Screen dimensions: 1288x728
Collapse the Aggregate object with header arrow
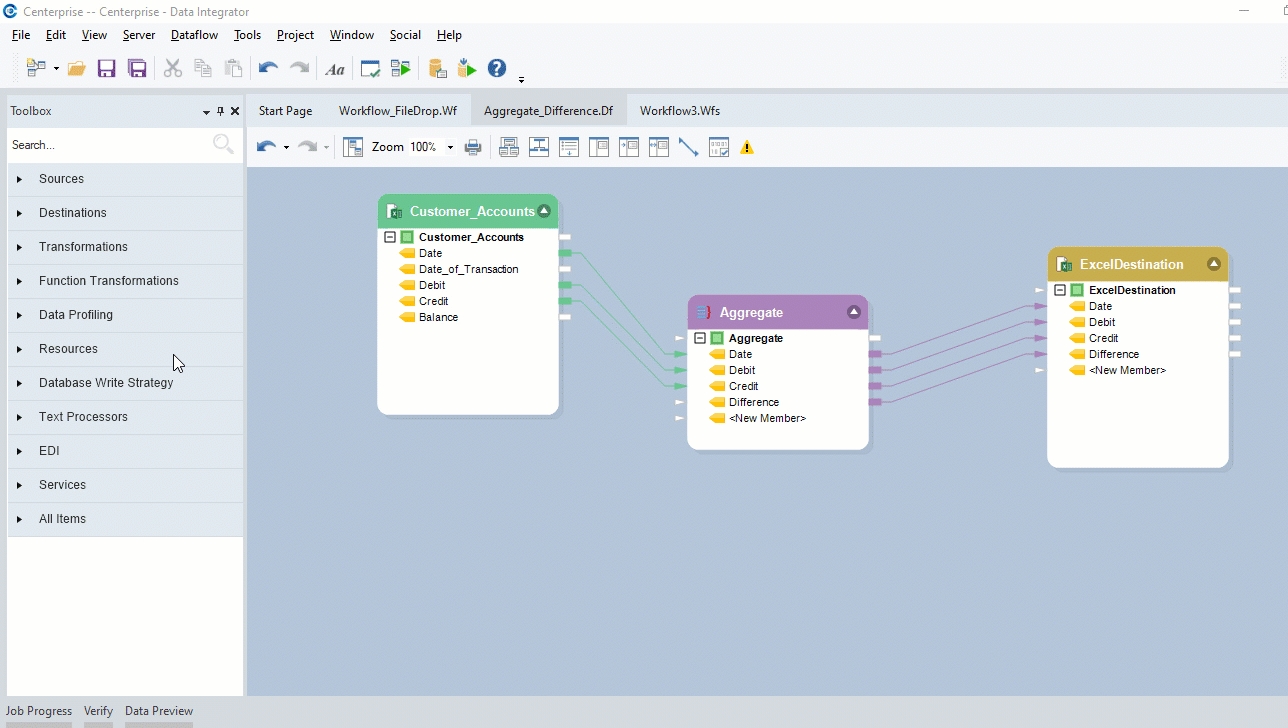[854, 312]
